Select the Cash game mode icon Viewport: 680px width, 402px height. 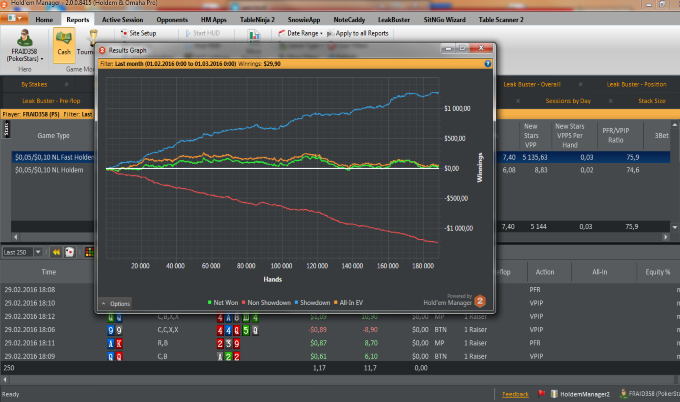coord(64,44)
